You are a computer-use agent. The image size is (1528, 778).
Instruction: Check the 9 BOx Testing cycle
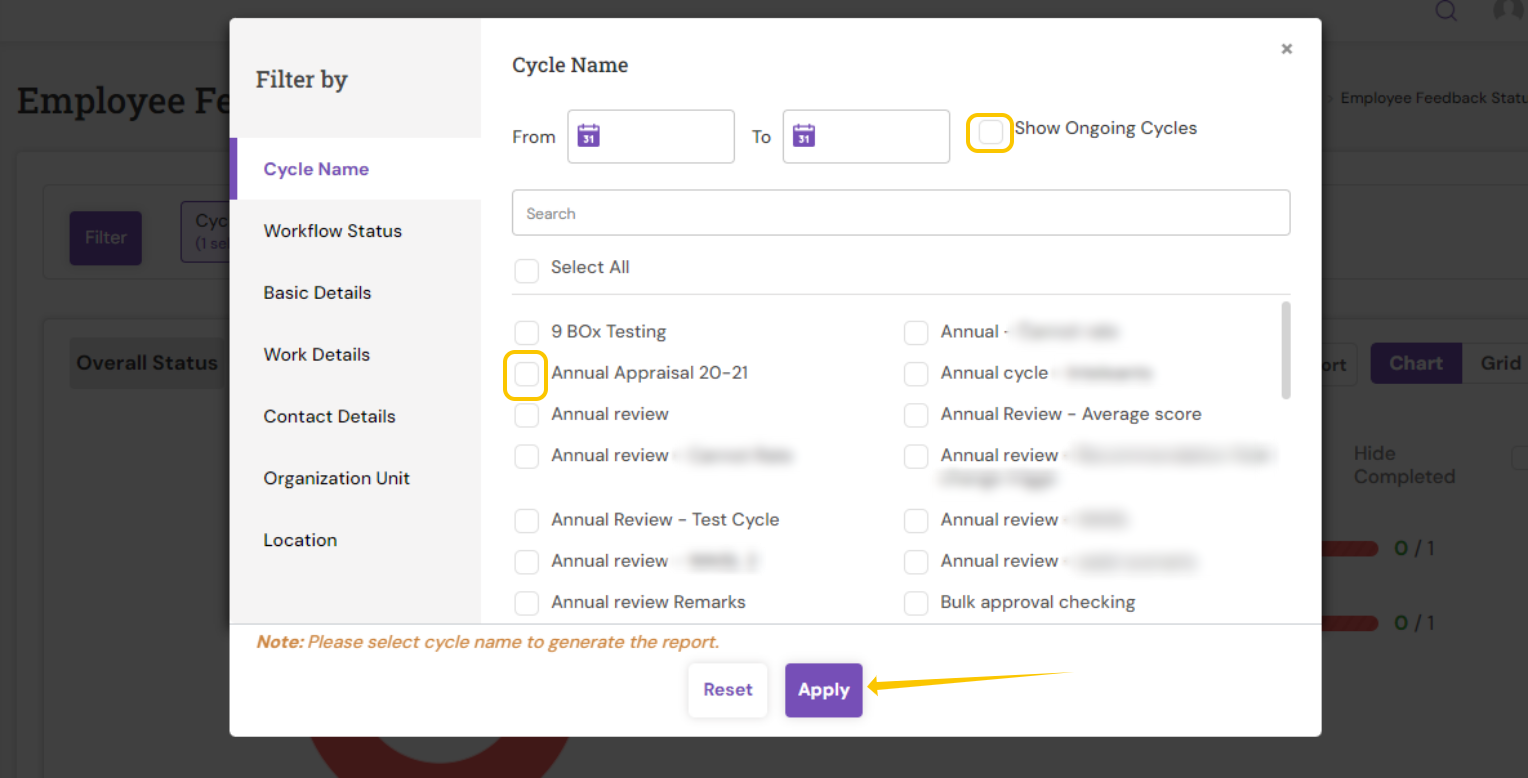pyautogui.click(x=527, y=332)
